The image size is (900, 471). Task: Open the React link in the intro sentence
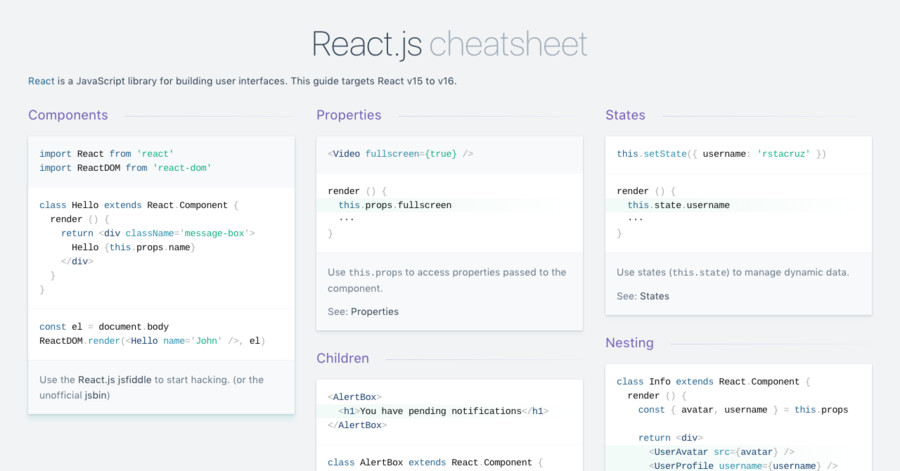(41, 81)
